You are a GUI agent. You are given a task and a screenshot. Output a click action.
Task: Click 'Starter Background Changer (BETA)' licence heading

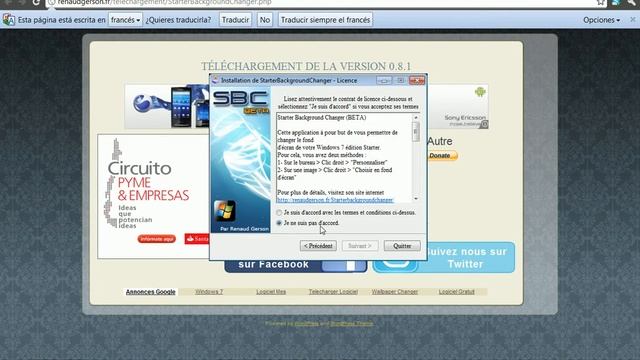[322, 118]
